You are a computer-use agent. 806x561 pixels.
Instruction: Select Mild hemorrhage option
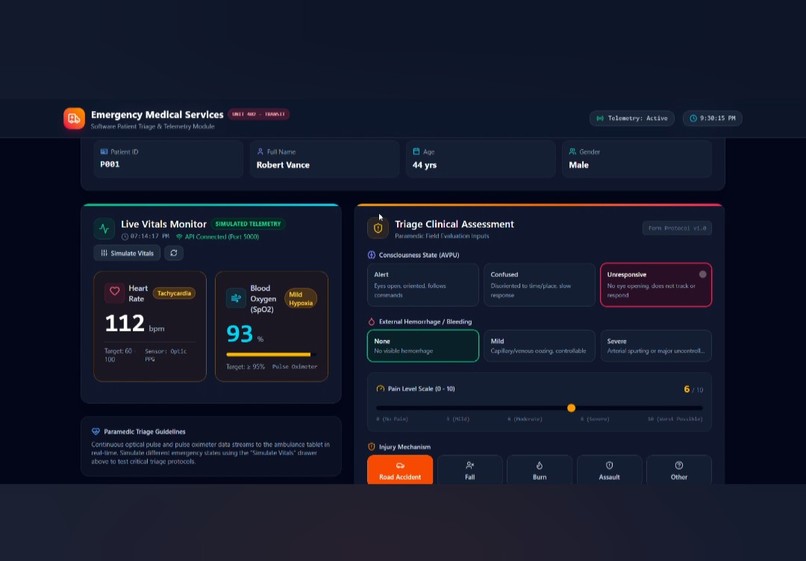pyautogui.click(x=539, y=346)
